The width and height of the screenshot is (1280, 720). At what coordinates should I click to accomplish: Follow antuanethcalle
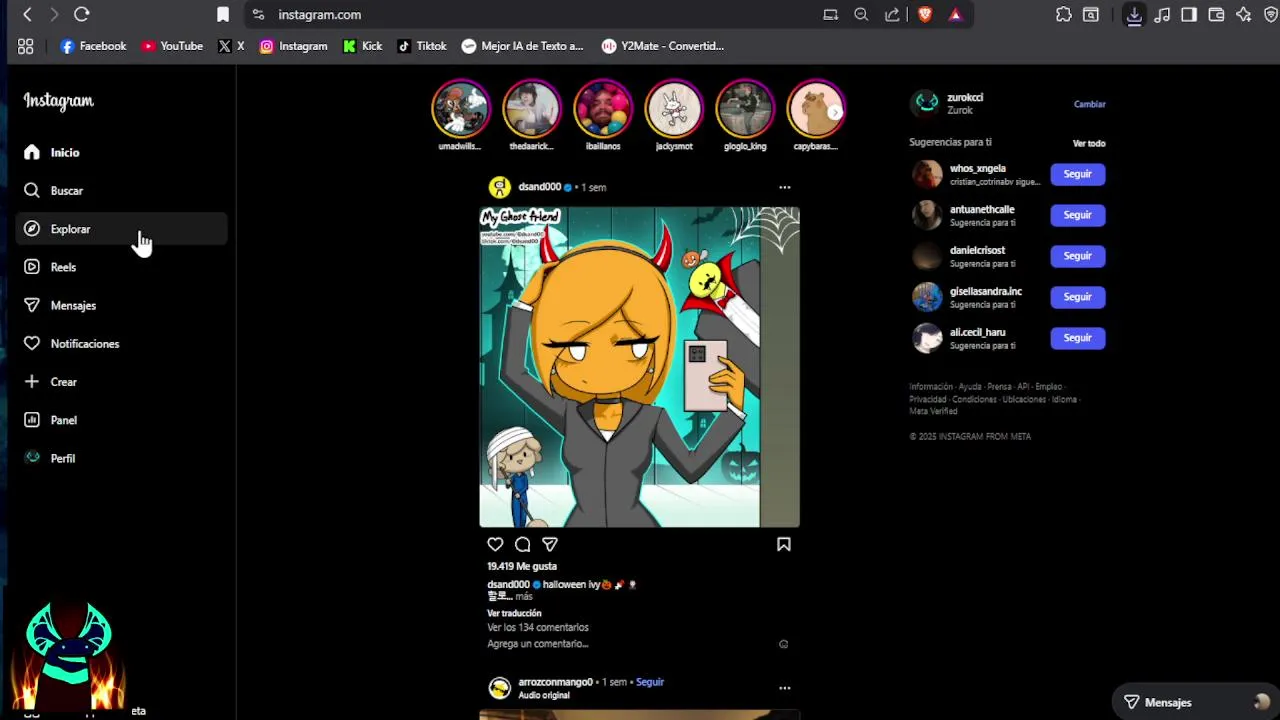[x=1077, y=215]
